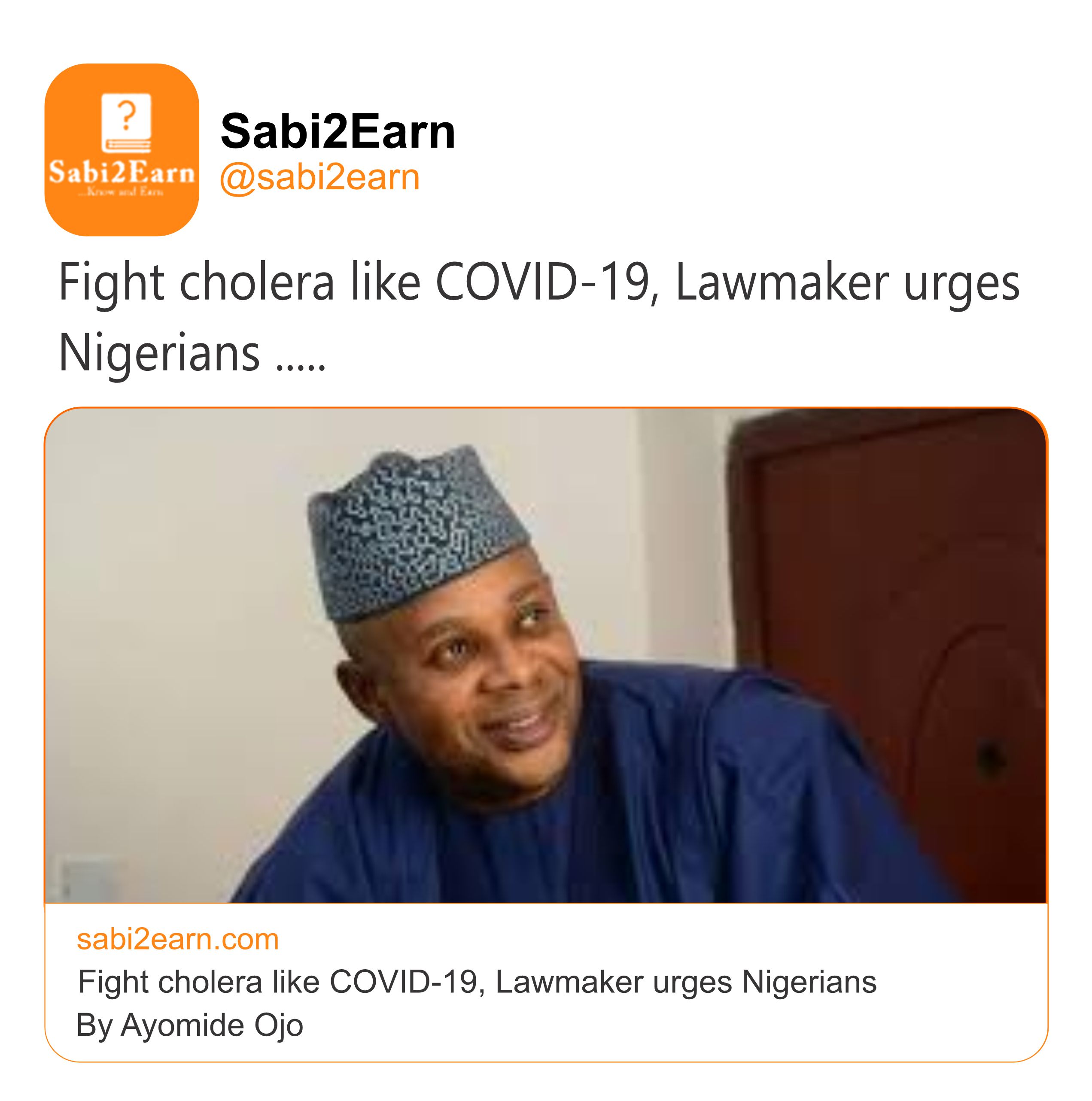
Task: Click the word 'Nigerians' in the post text
Action: click(159, 353)
